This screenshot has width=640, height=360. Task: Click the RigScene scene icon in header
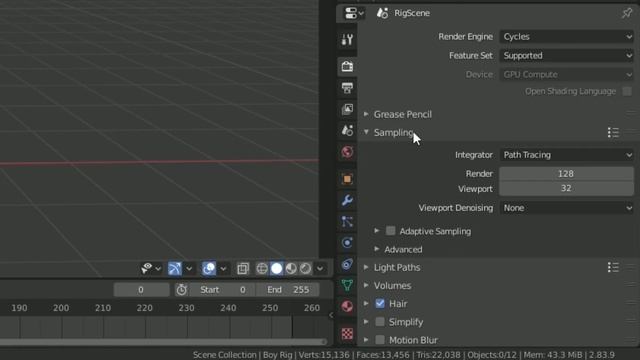pyautogui.click(x=382, y=13)
